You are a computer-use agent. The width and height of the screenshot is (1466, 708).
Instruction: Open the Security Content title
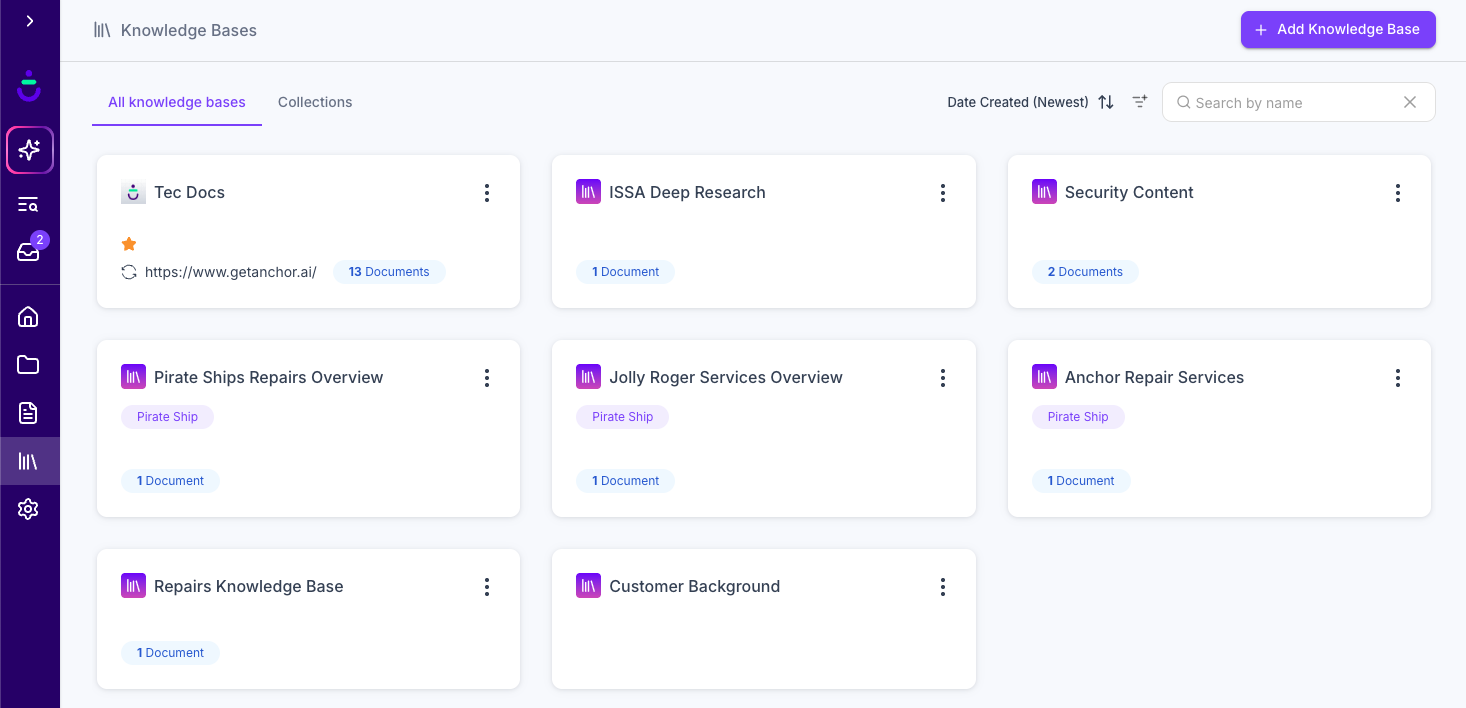coord(1129,192)
